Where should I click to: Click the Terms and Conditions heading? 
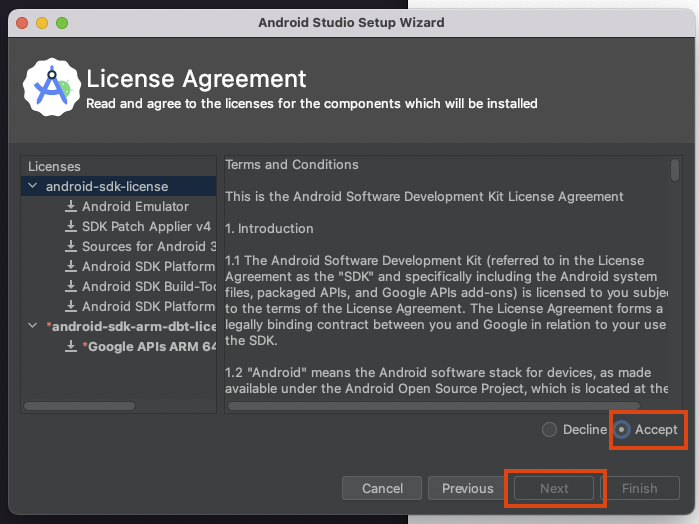coord(292,165)
